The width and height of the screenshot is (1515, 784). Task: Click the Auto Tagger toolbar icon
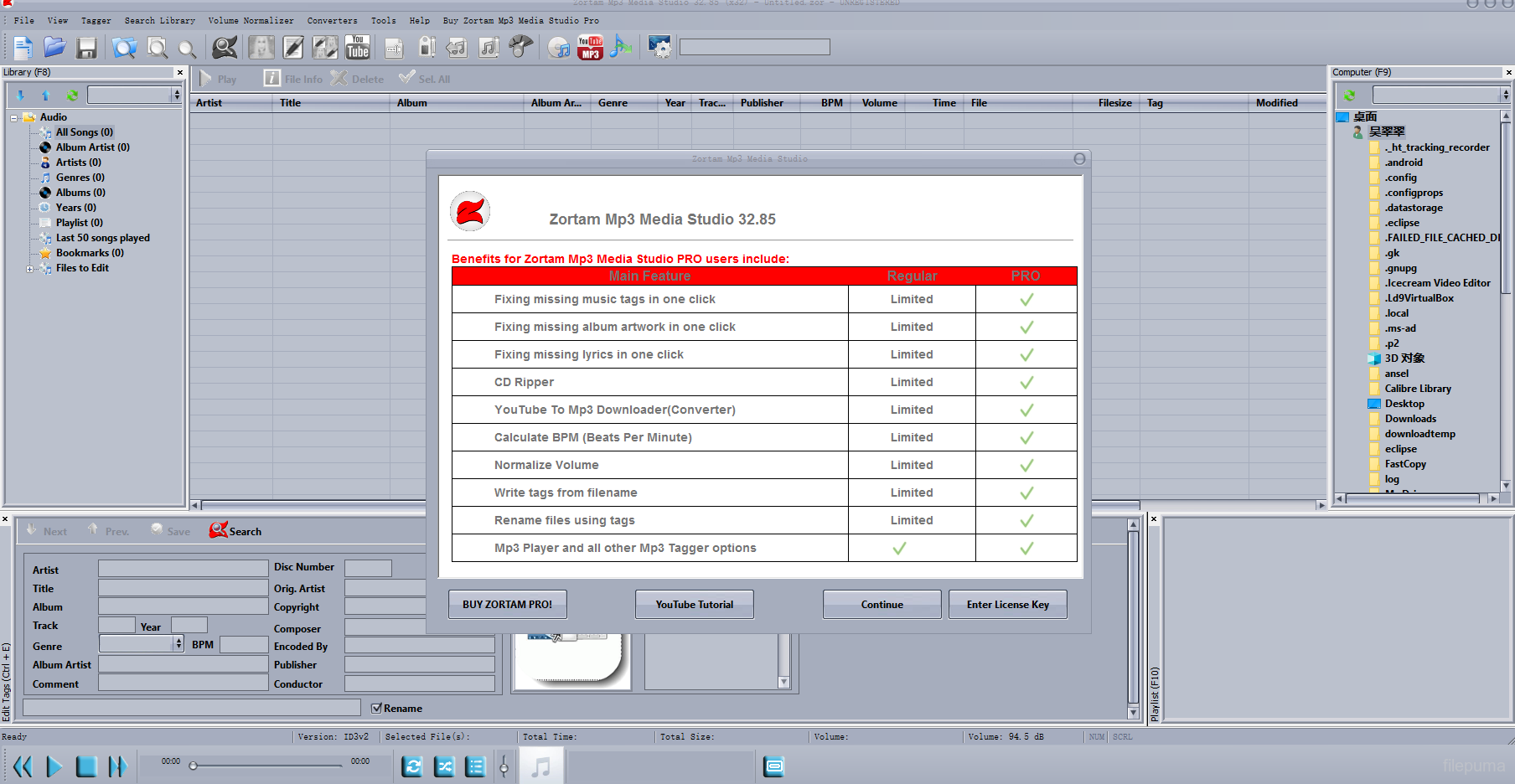(x=224, y=48)
